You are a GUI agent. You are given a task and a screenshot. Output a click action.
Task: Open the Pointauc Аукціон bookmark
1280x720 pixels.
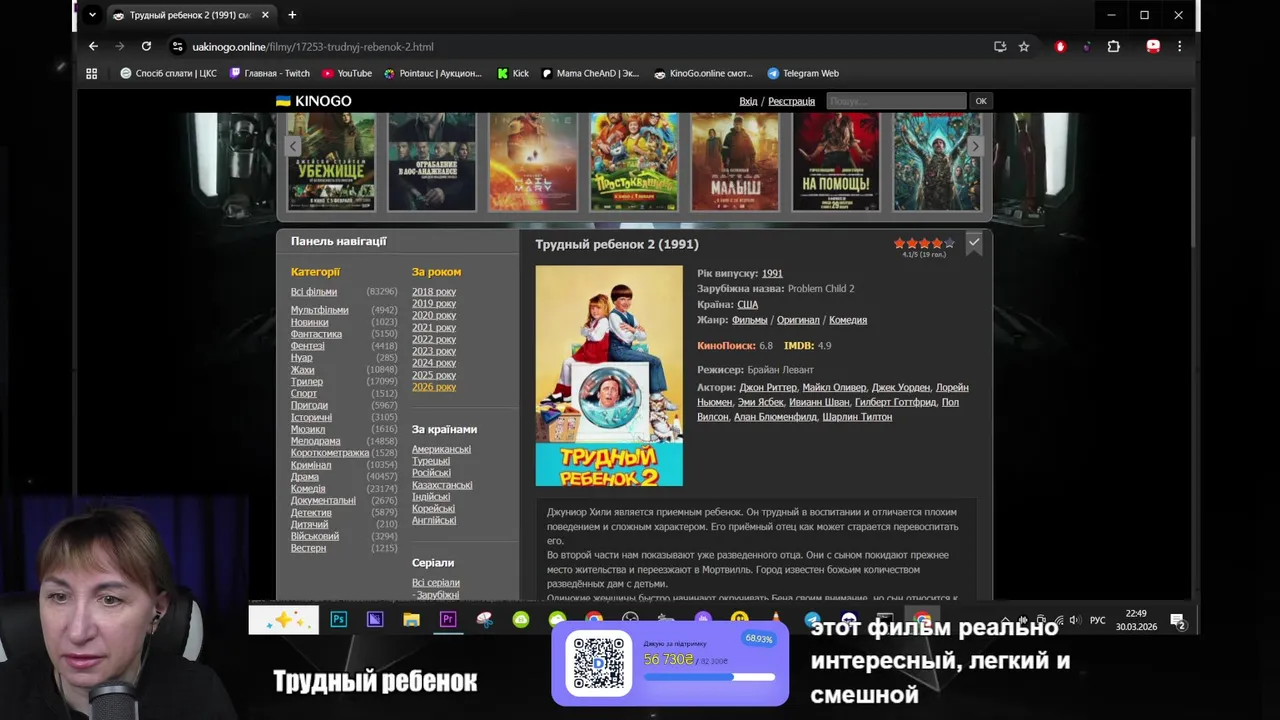433,73
